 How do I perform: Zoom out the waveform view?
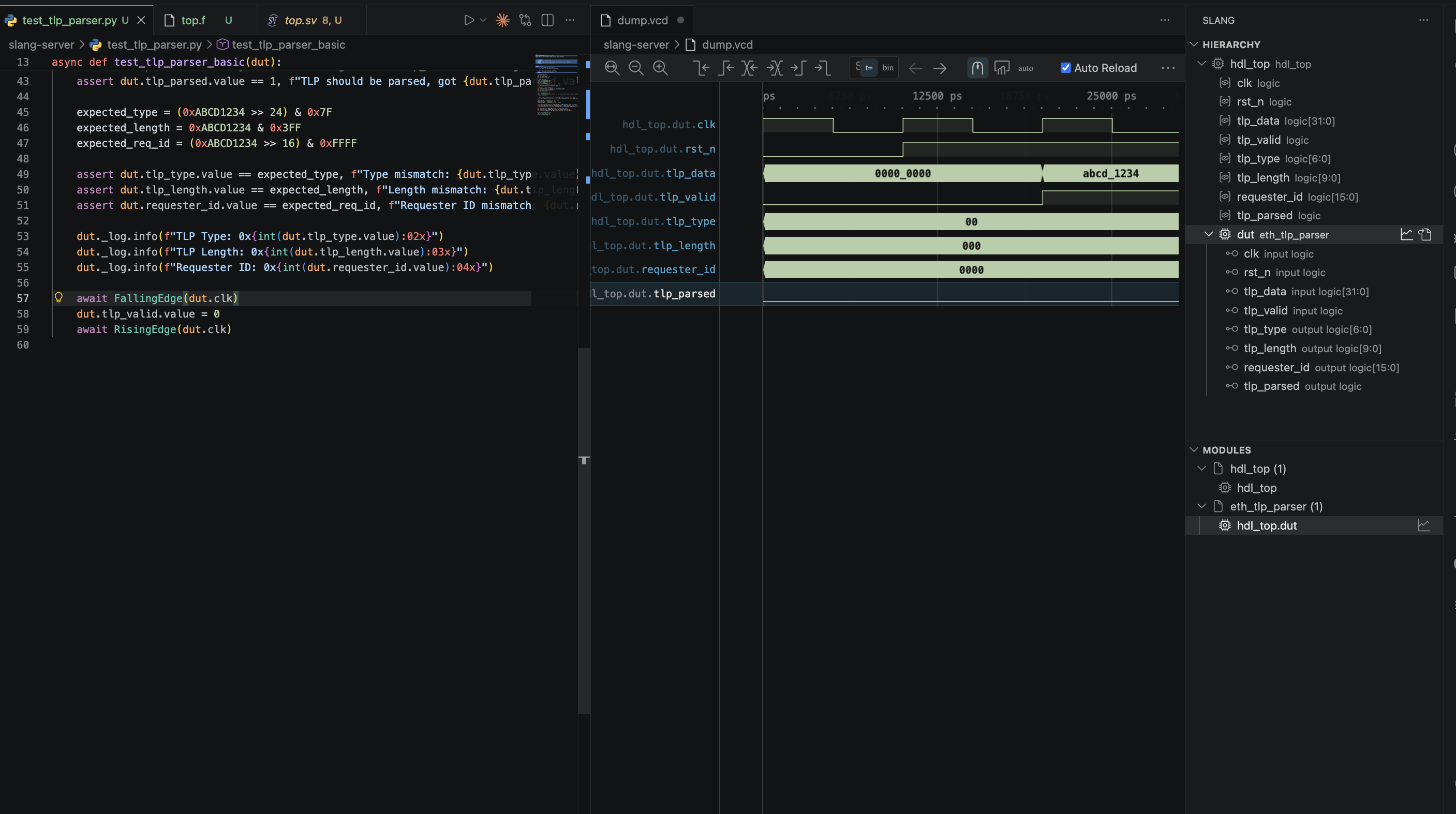[x=636, y=68]
